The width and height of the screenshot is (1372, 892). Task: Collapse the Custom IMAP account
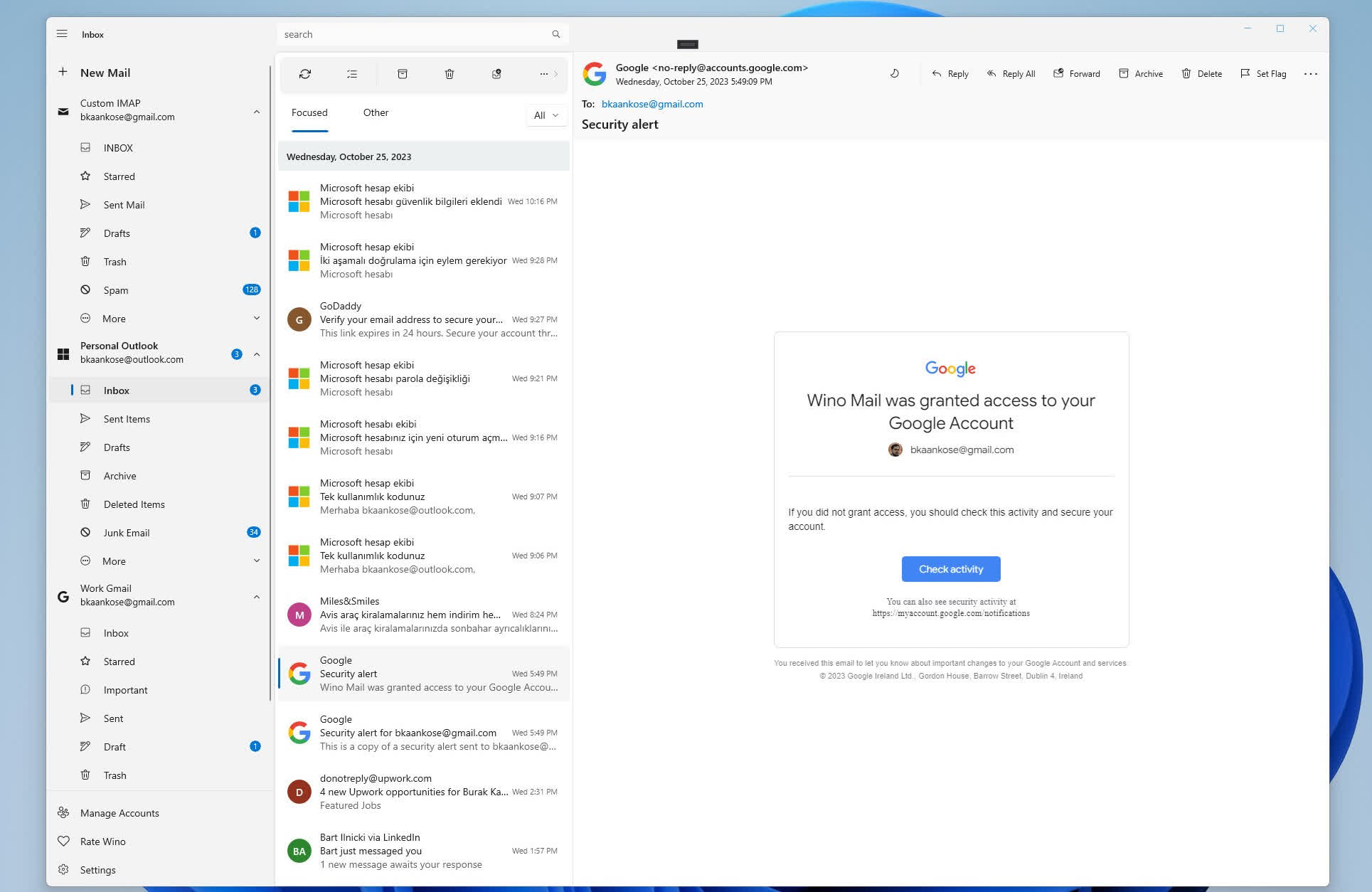(257, 112)
